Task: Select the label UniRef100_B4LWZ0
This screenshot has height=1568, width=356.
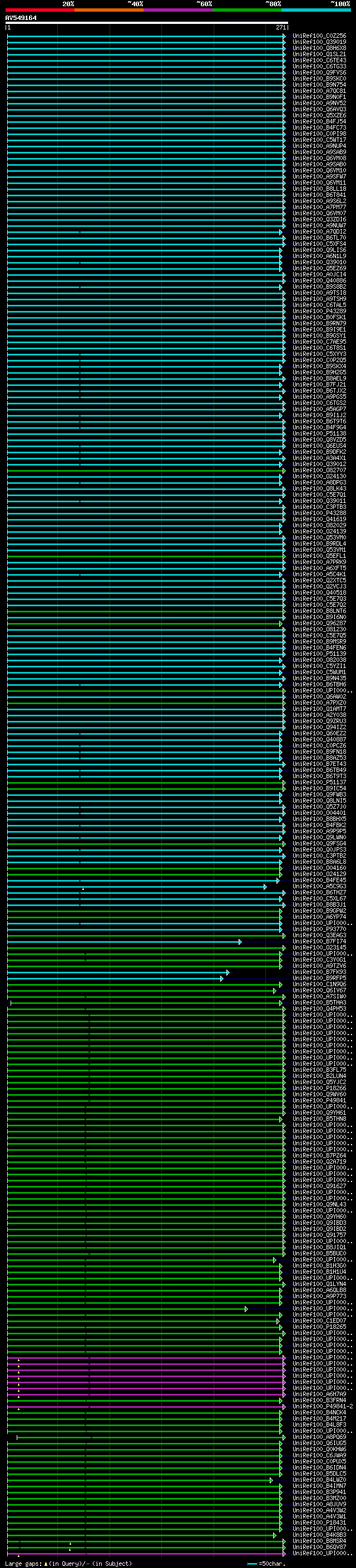Action: pos(319,1480)
